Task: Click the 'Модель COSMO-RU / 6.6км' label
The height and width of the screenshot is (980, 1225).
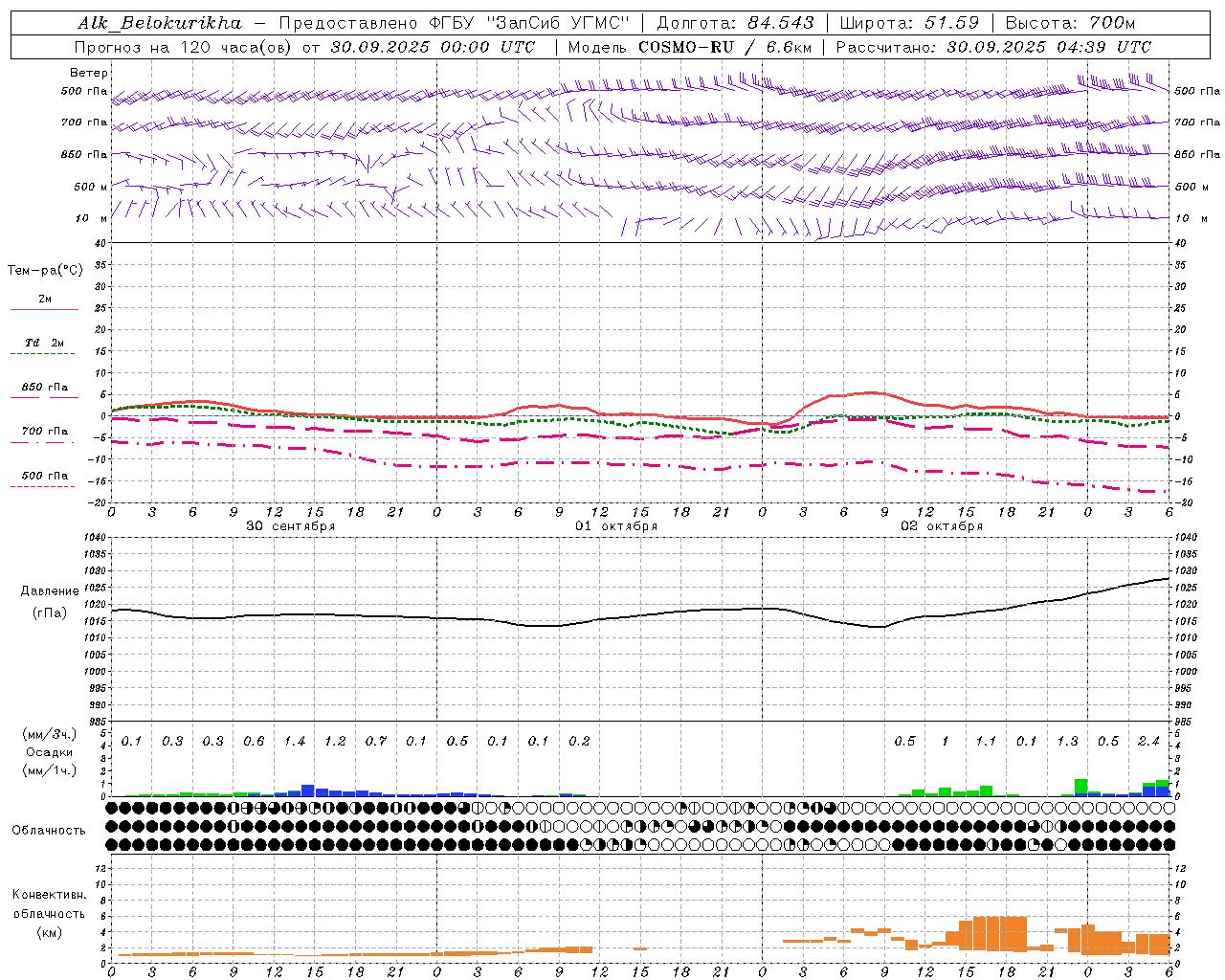Action: pyautogui.click(x=688, y=47)
